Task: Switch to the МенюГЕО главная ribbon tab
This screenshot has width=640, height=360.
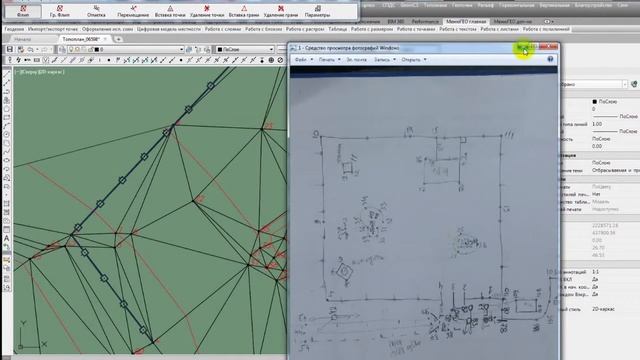Action: coord(466,21)
